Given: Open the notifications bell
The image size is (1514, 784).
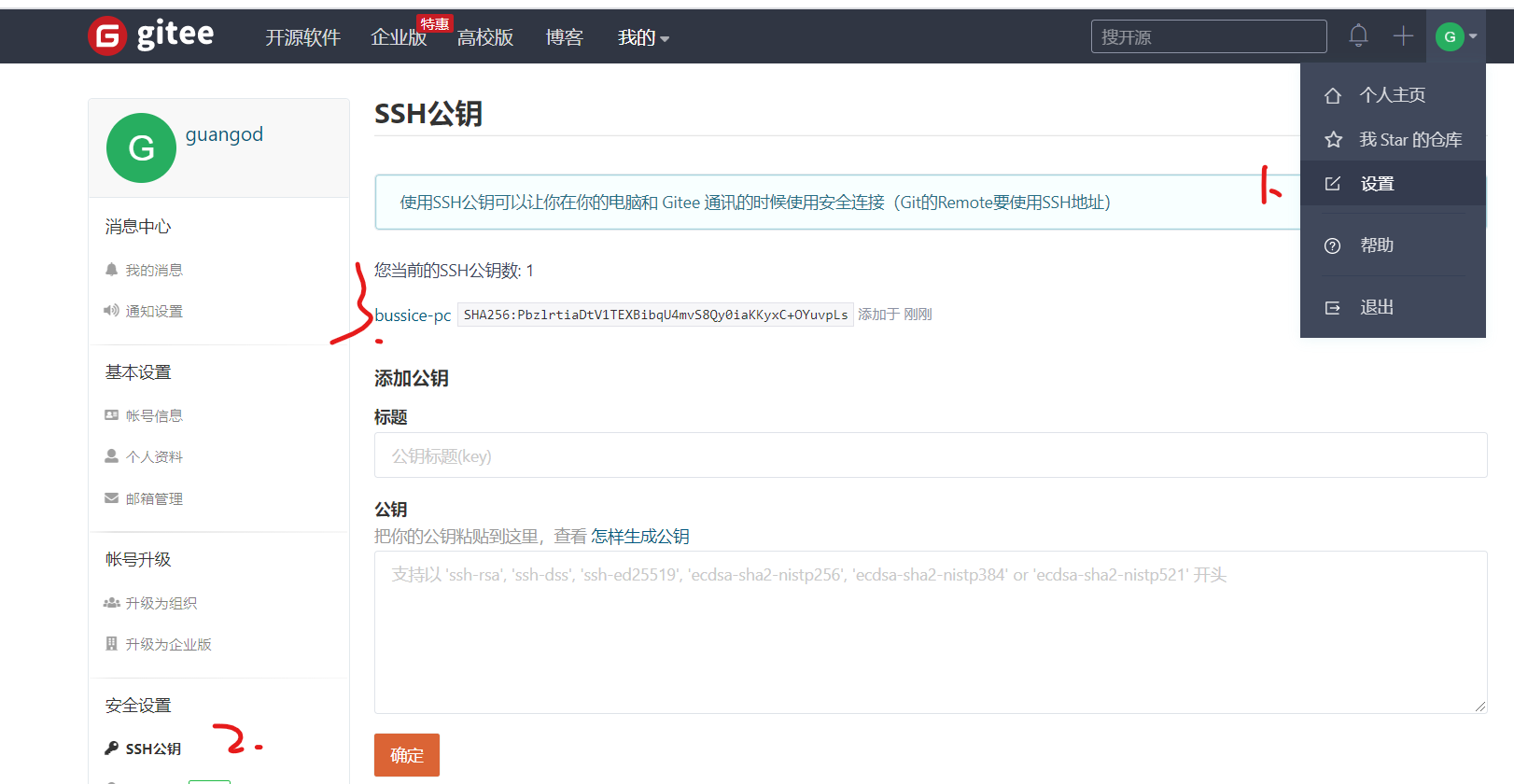Looking at the screenshot, I should pos(1358,36).
